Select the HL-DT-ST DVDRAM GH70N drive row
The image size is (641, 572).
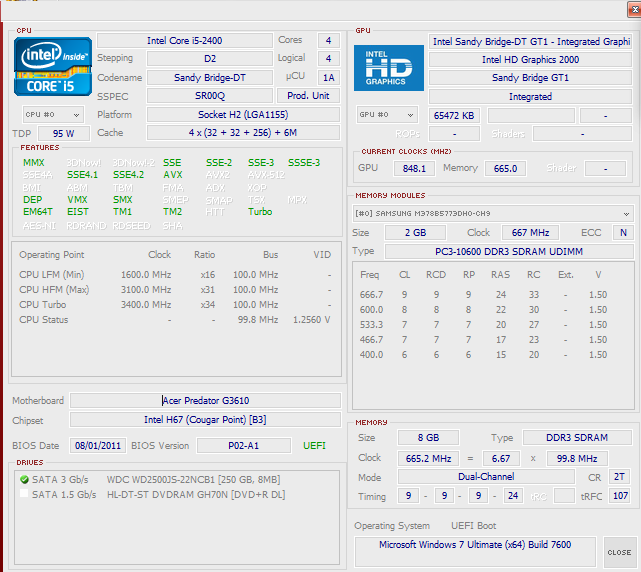177,495
